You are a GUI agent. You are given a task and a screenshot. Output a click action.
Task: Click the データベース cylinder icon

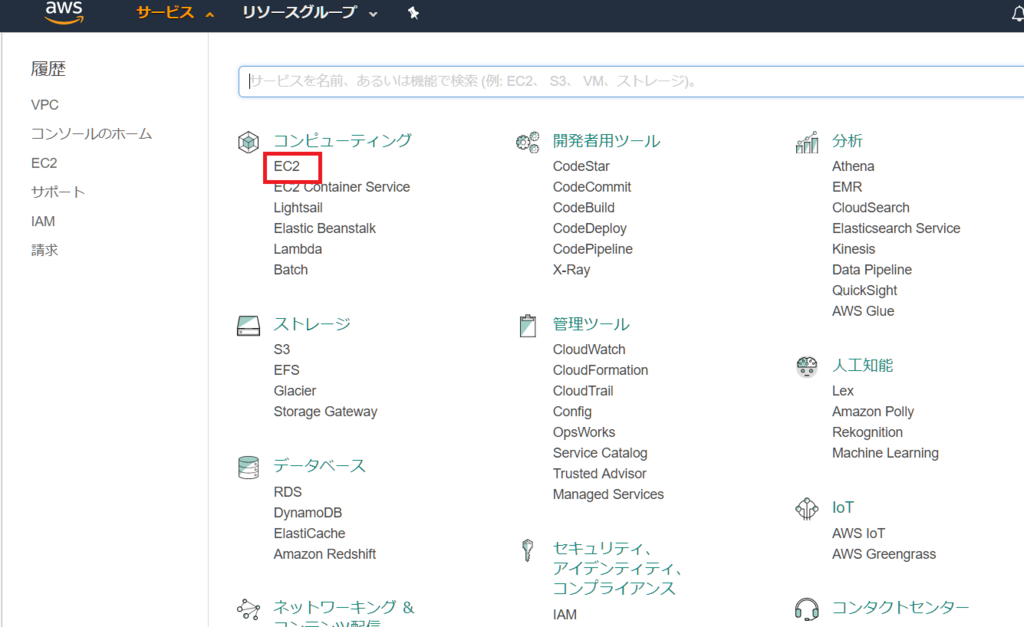coord(248,467)
